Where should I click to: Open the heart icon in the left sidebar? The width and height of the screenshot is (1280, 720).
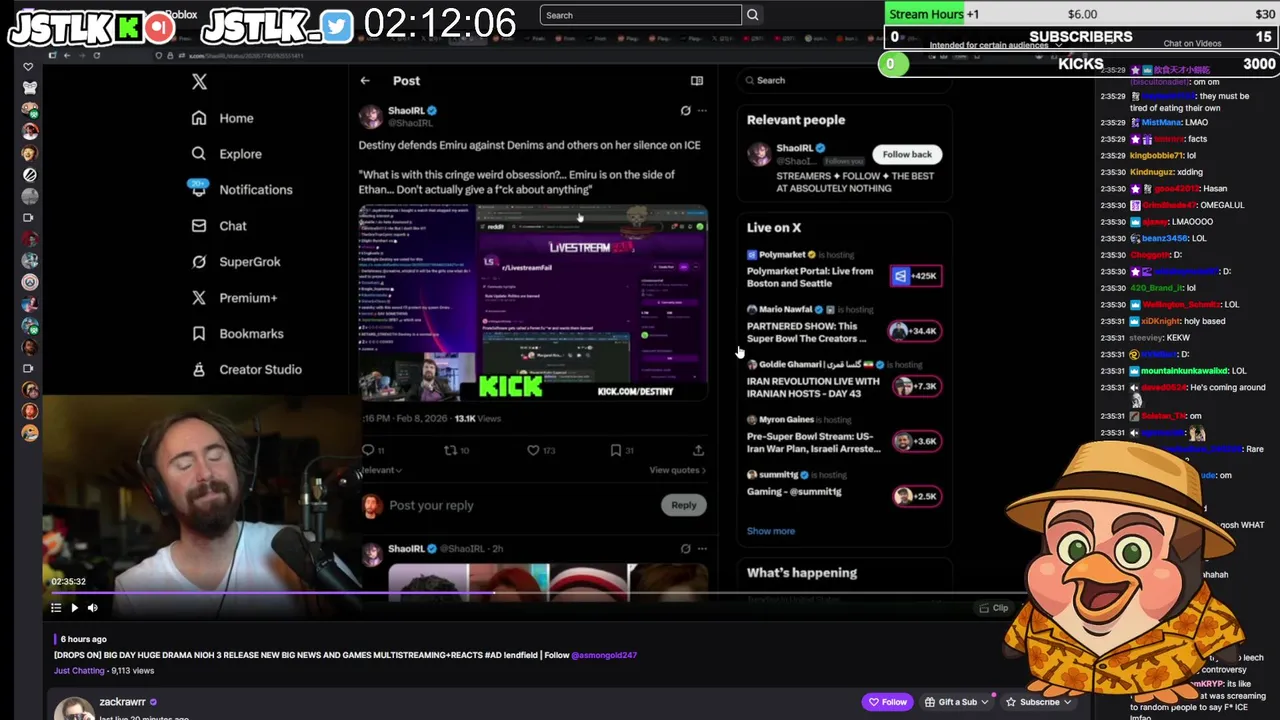click(x=28, y=67)
